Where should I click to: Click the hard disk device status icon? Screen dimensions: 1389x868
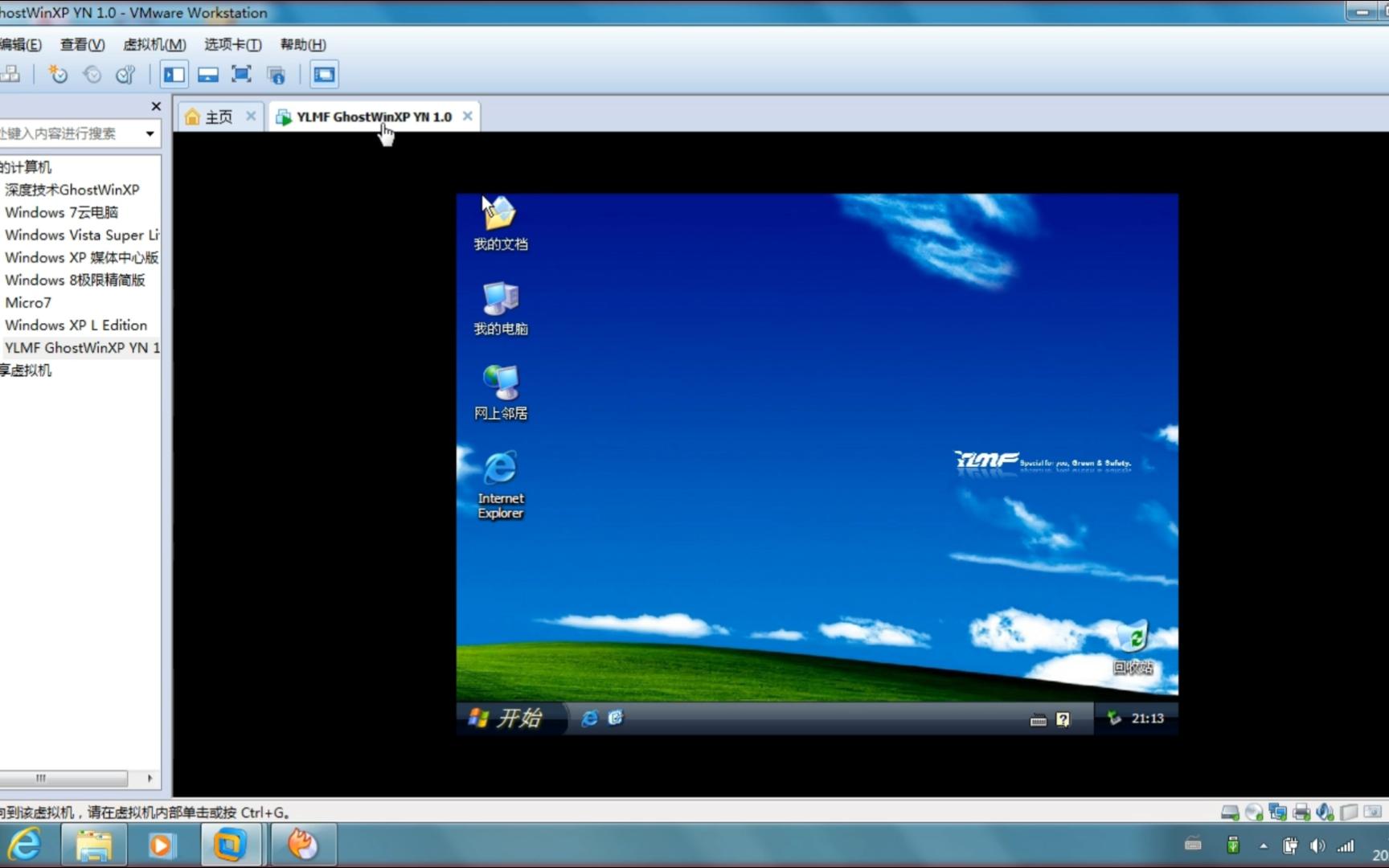(x=1230, y=813)
